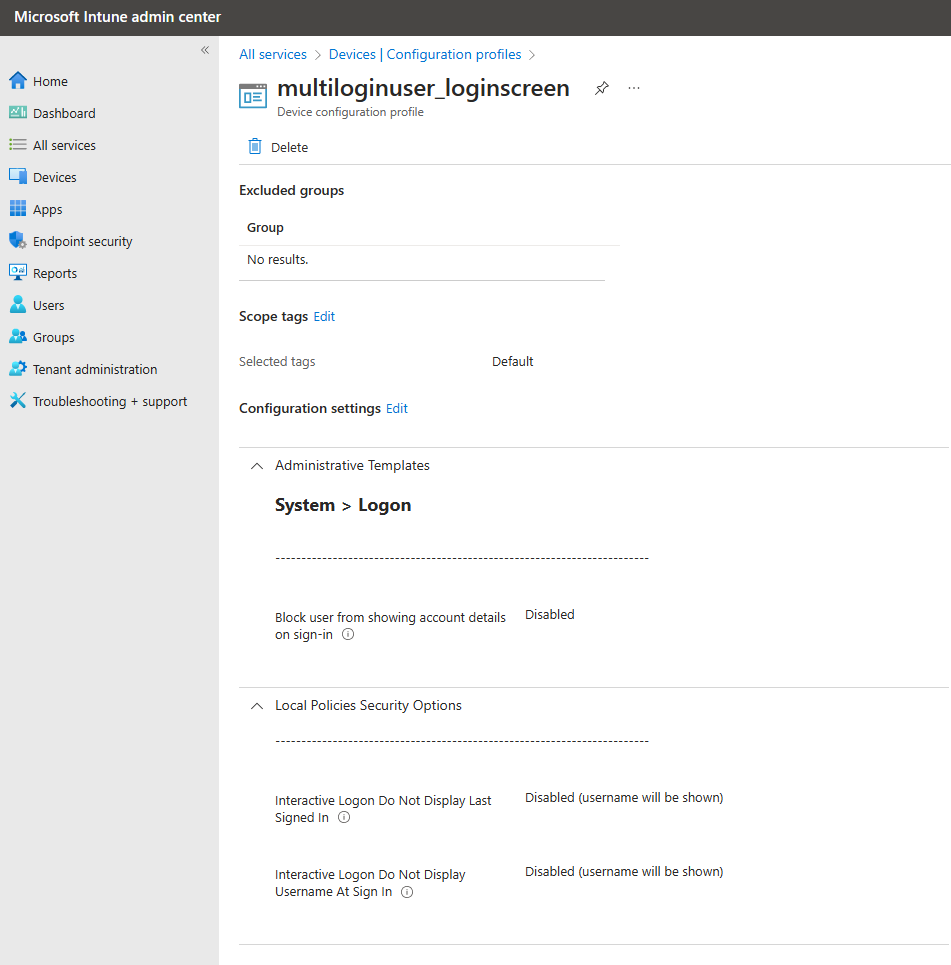Open Home in the navigation menu
The height and width of the screenshot is (965, 951).
tap(50, 81)
